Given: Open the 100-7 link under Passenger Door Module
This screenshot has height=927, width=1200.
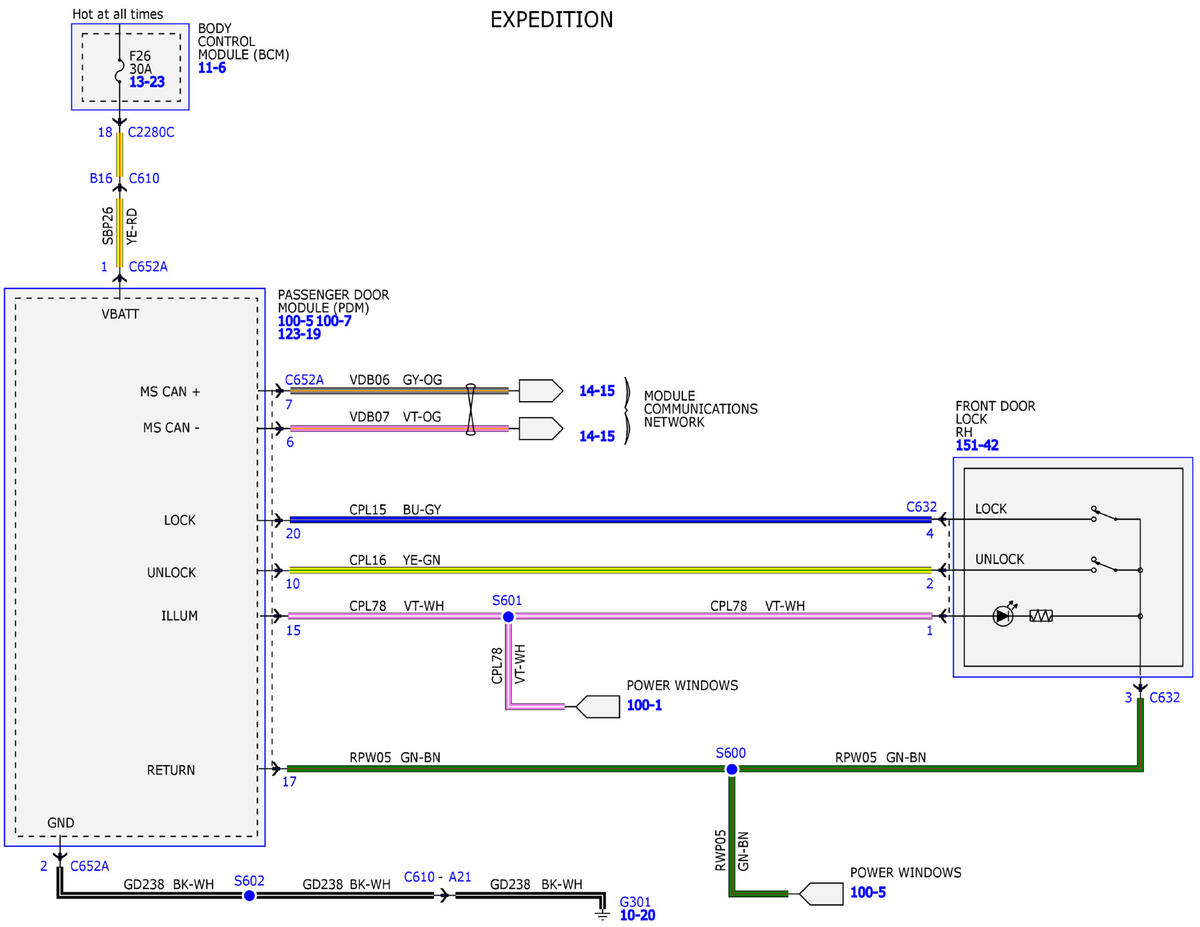Looking at the screenshot, I should coord(334,320).
